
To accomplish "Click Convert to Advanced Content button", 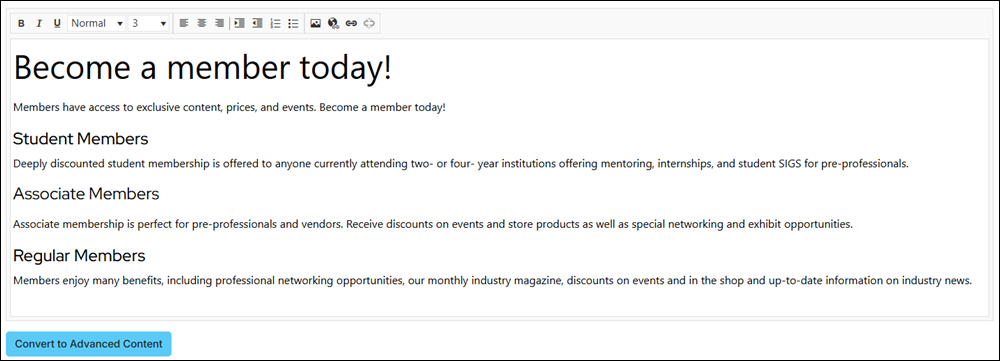I will point(89,344).
